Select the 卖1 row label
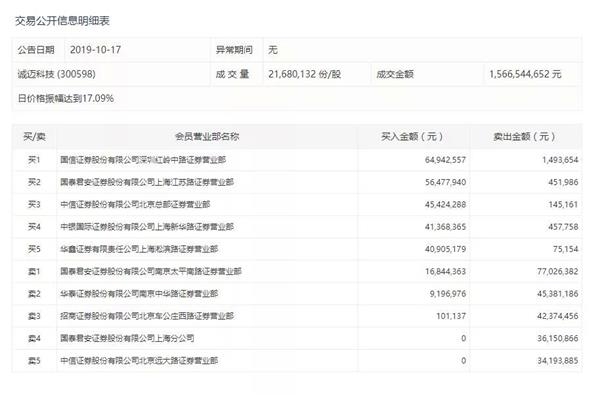Screen dimensions: 600x395 pyautogui.click(x=34, y=271)
